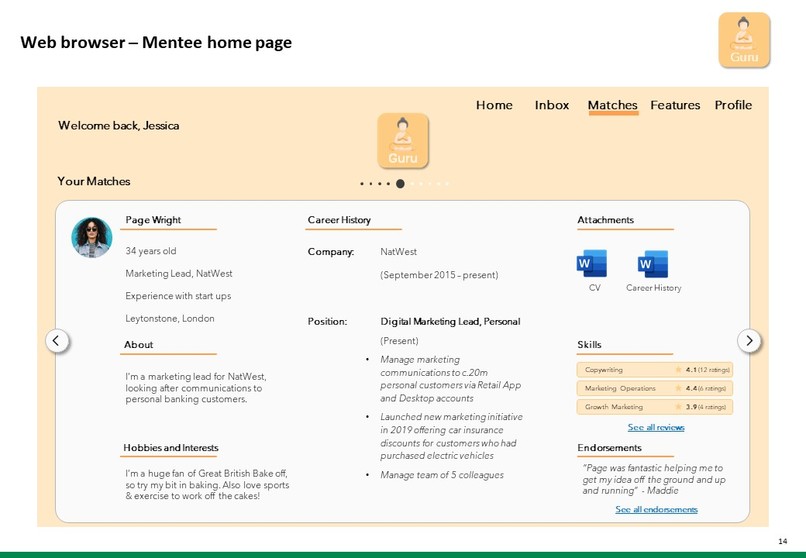
Task: Click 'Leytonstone, London' location text
Action: tap(170, 319)
